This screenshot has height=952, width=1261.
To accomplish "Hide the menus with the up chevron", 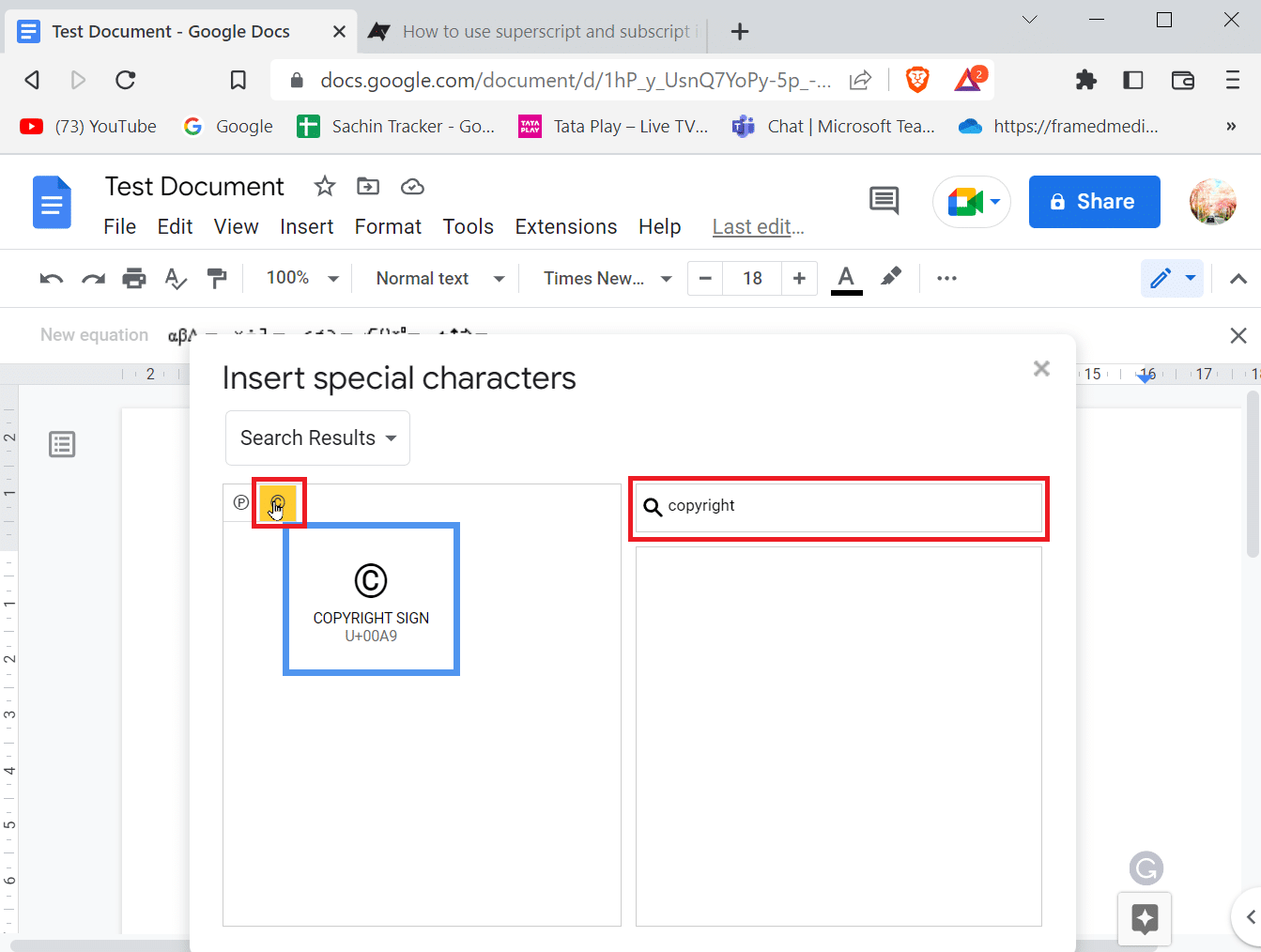I will [1238, 279].
